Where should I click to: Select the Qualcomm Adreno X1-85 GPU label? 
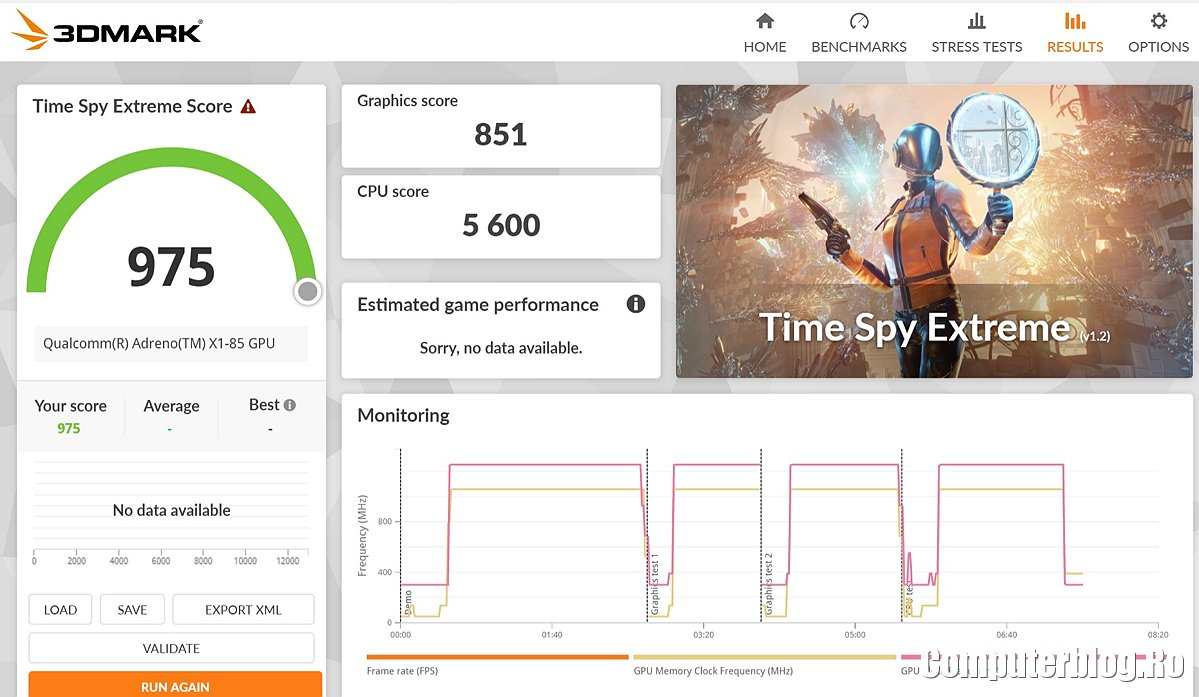click(x=159, y=343)
